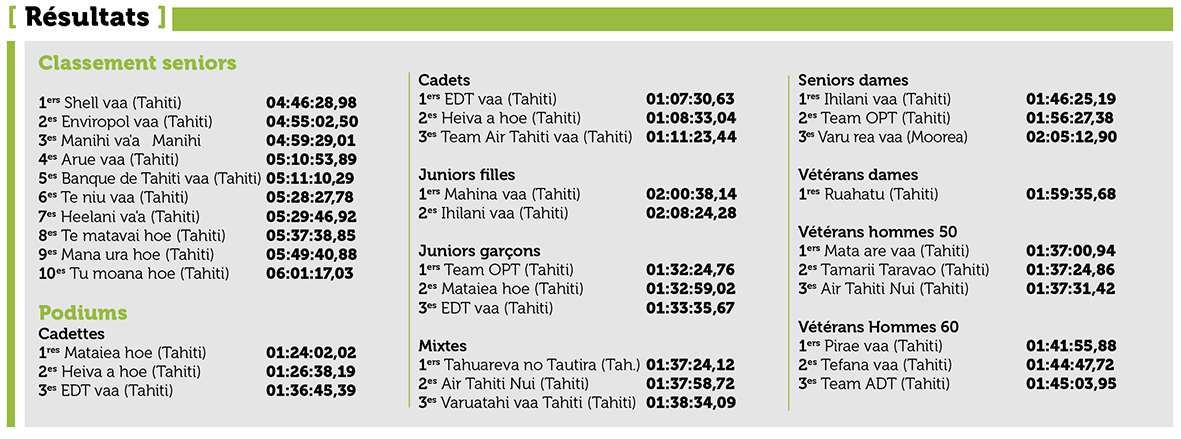Click Team Air Tahiti vaa entry

tap(527, 137)
